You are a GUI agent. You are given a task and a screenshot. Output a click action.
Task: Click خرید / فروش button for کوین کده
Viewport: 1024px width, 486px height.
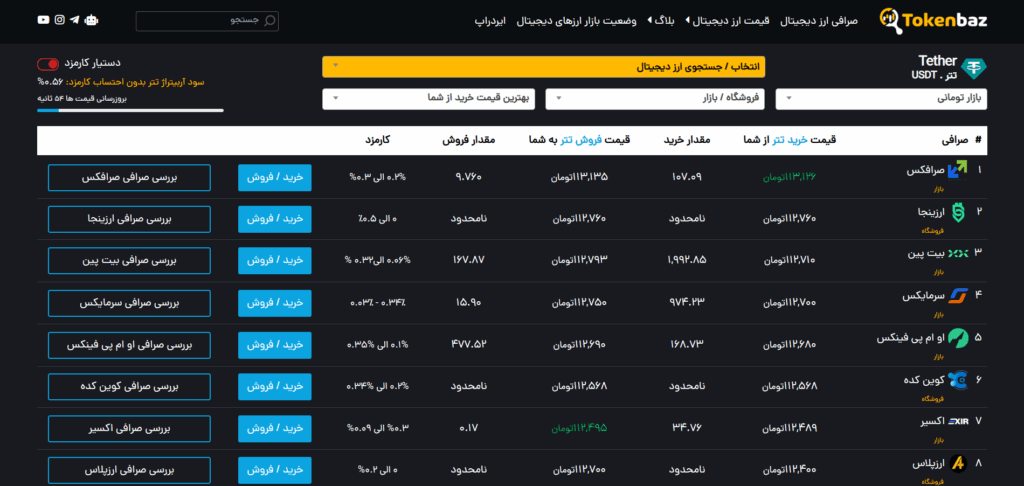(x=275, y=387)
